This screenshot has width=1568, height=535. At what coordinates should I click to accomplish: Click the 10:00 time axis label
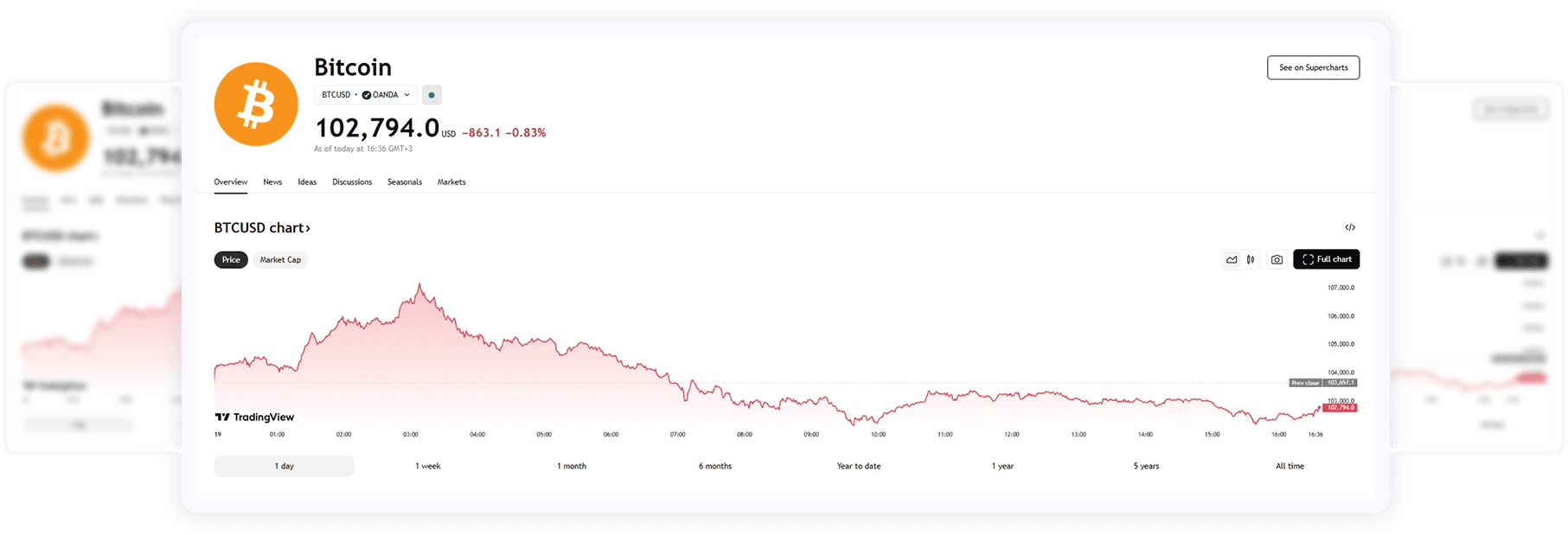[878, 435]
